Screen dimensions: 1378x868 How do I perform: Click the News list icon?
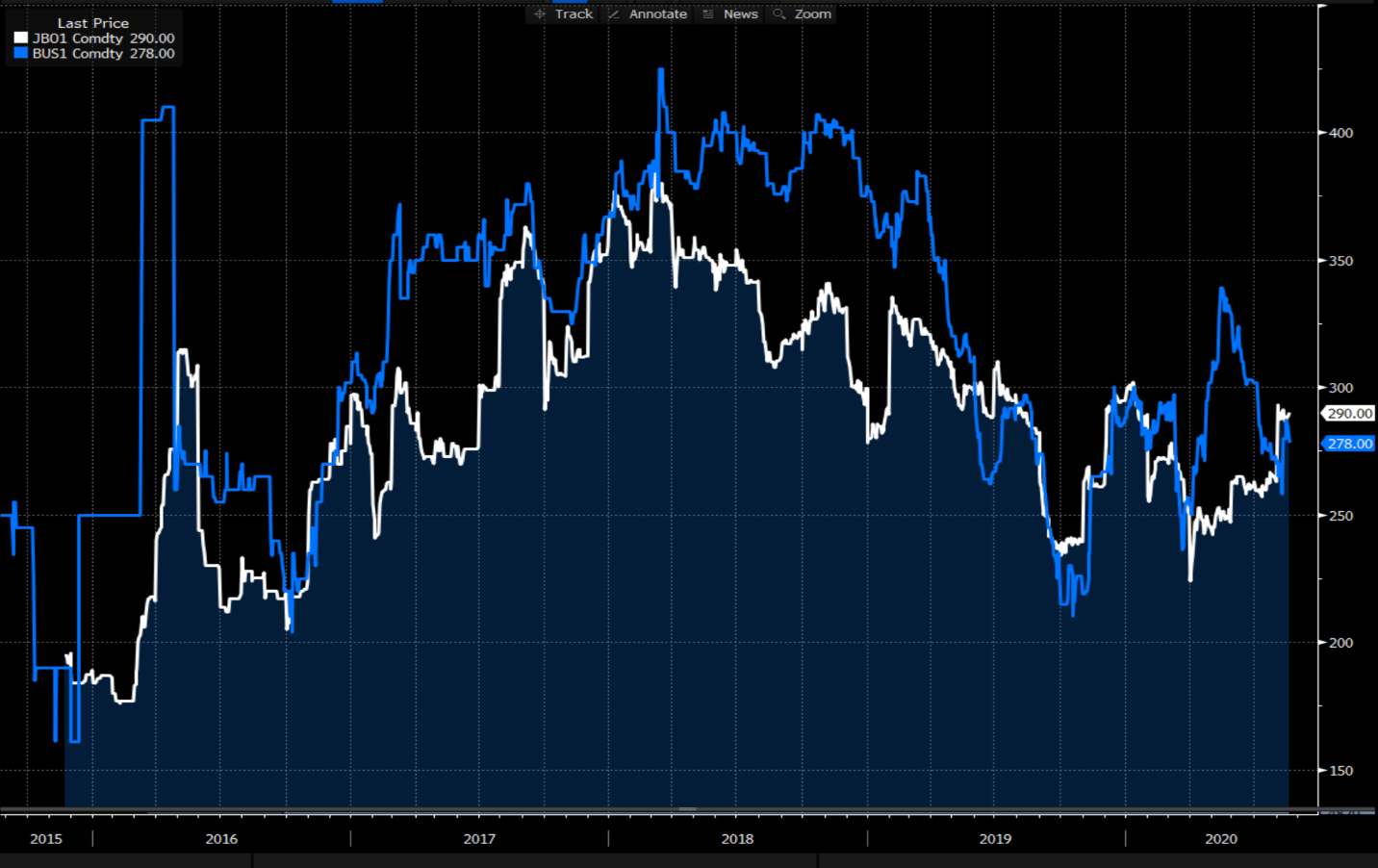pos(708,14)
